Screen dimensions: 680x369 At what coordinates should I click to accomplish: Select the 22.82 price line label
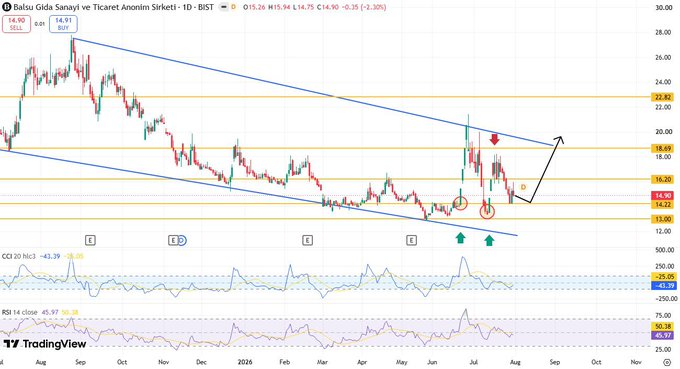663,97
